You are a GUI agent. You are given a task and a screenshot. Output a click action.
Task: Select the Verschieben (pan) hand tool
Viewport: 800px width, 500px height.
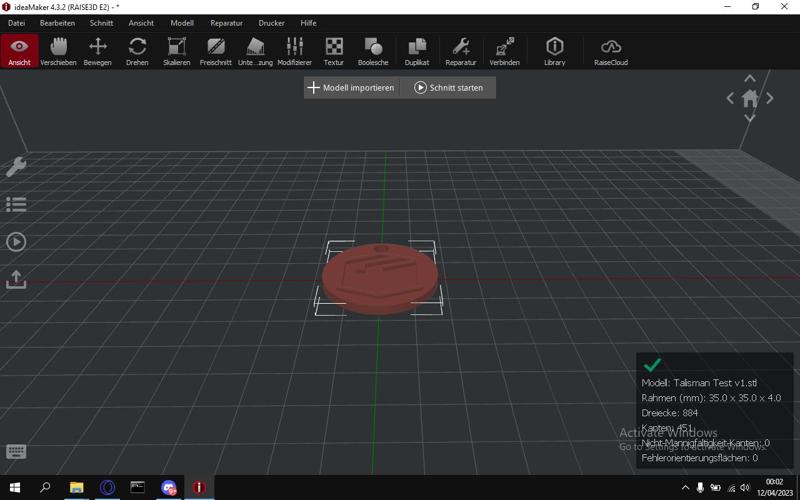click(x=58, y=50)
